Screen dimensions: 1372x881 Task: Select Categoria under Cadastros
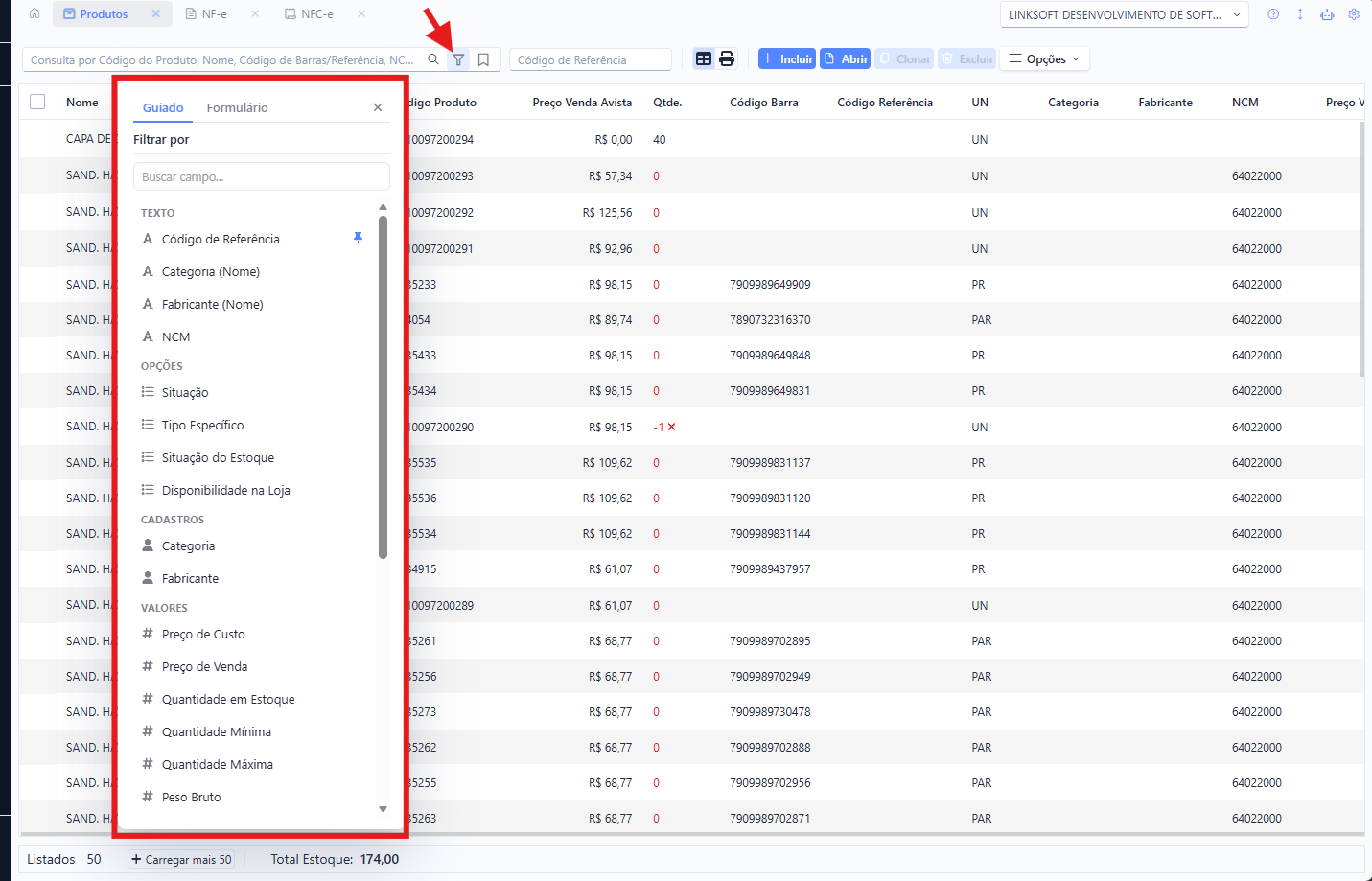tap(188, 545)
